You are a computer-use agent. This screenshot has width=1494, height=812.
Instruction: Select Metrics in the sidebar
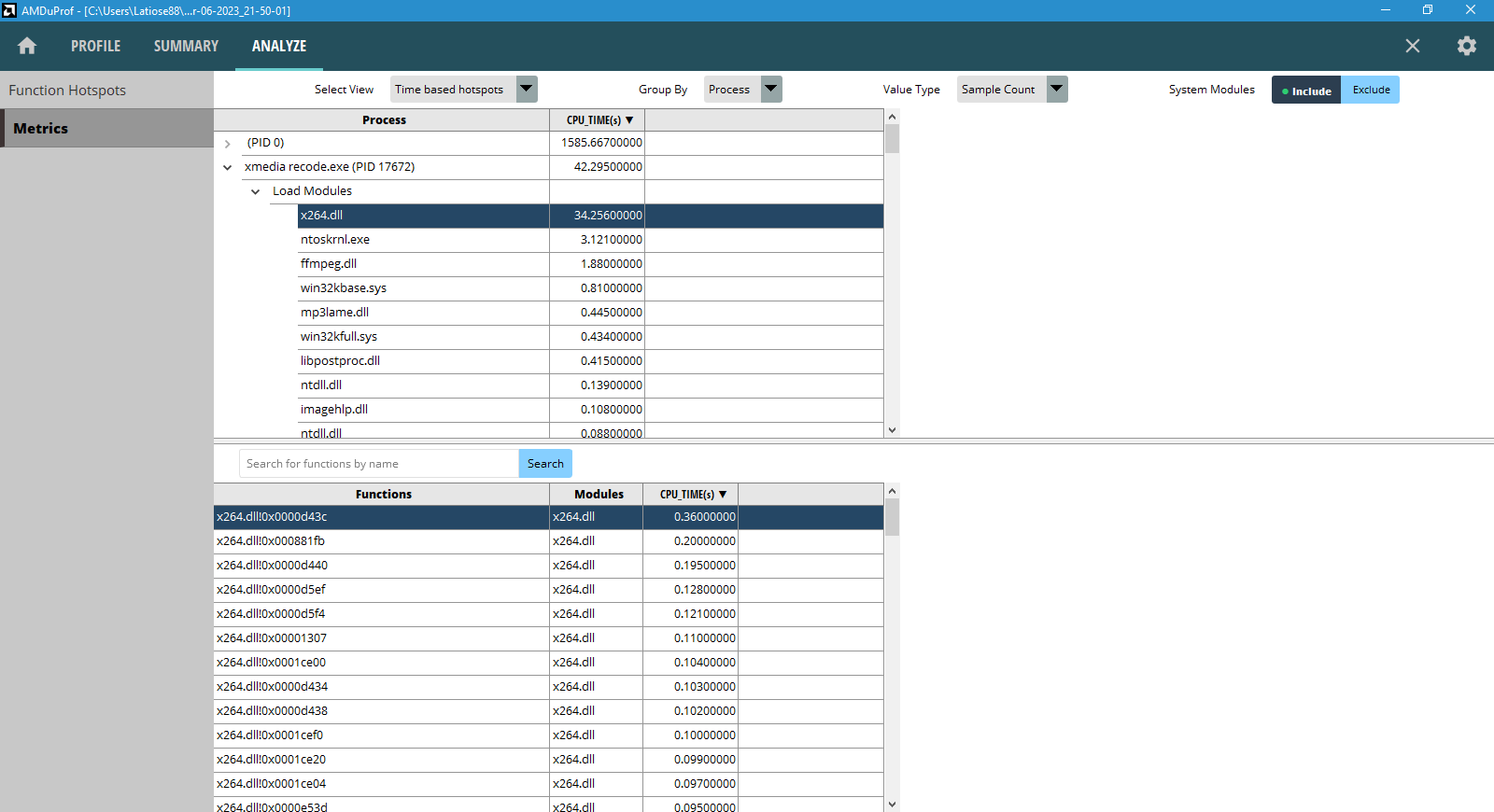pos(106,128)
